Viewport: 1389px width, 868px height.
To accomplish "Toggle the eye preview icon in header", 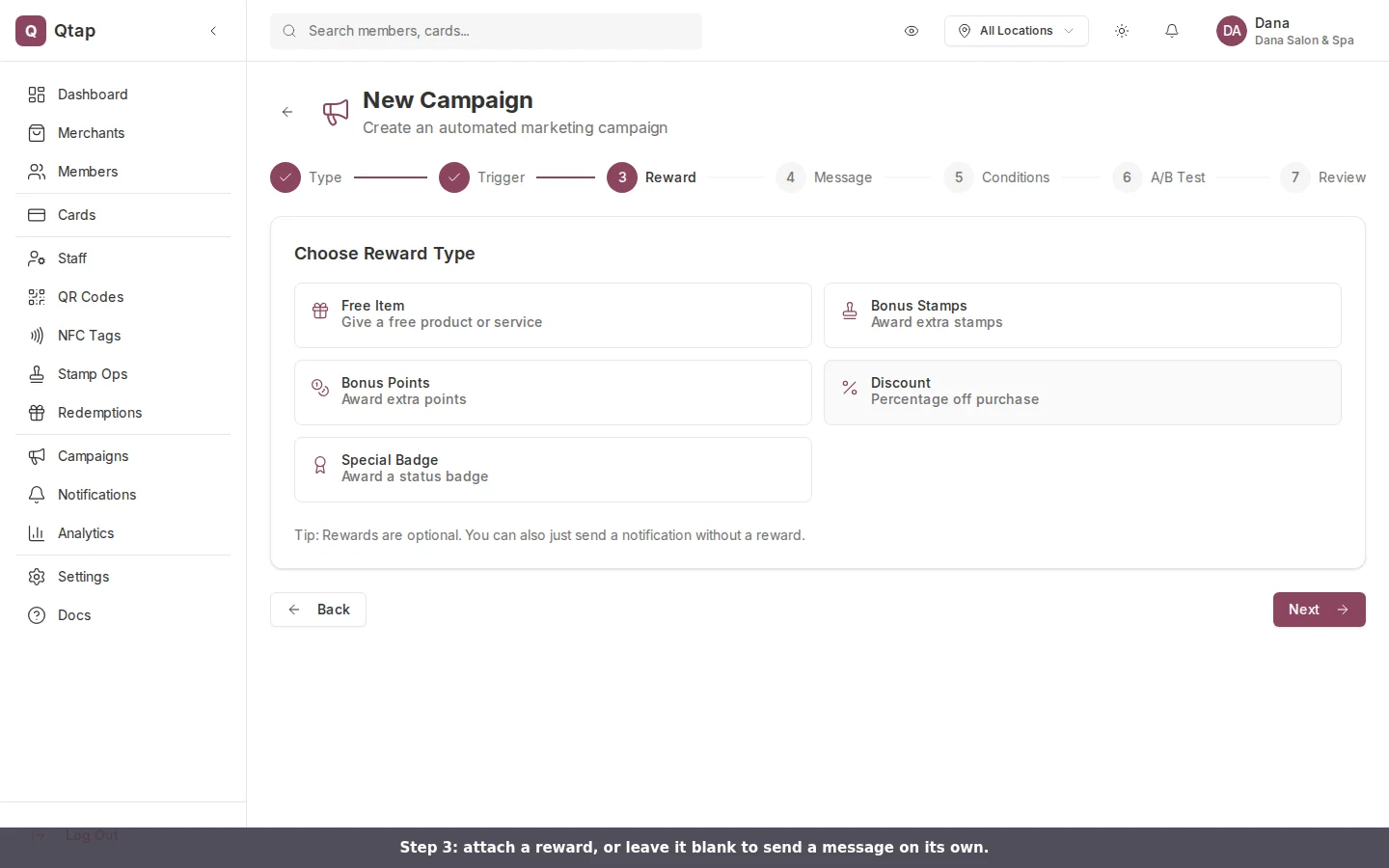I will pyautogui.click(x=912, y=31).
